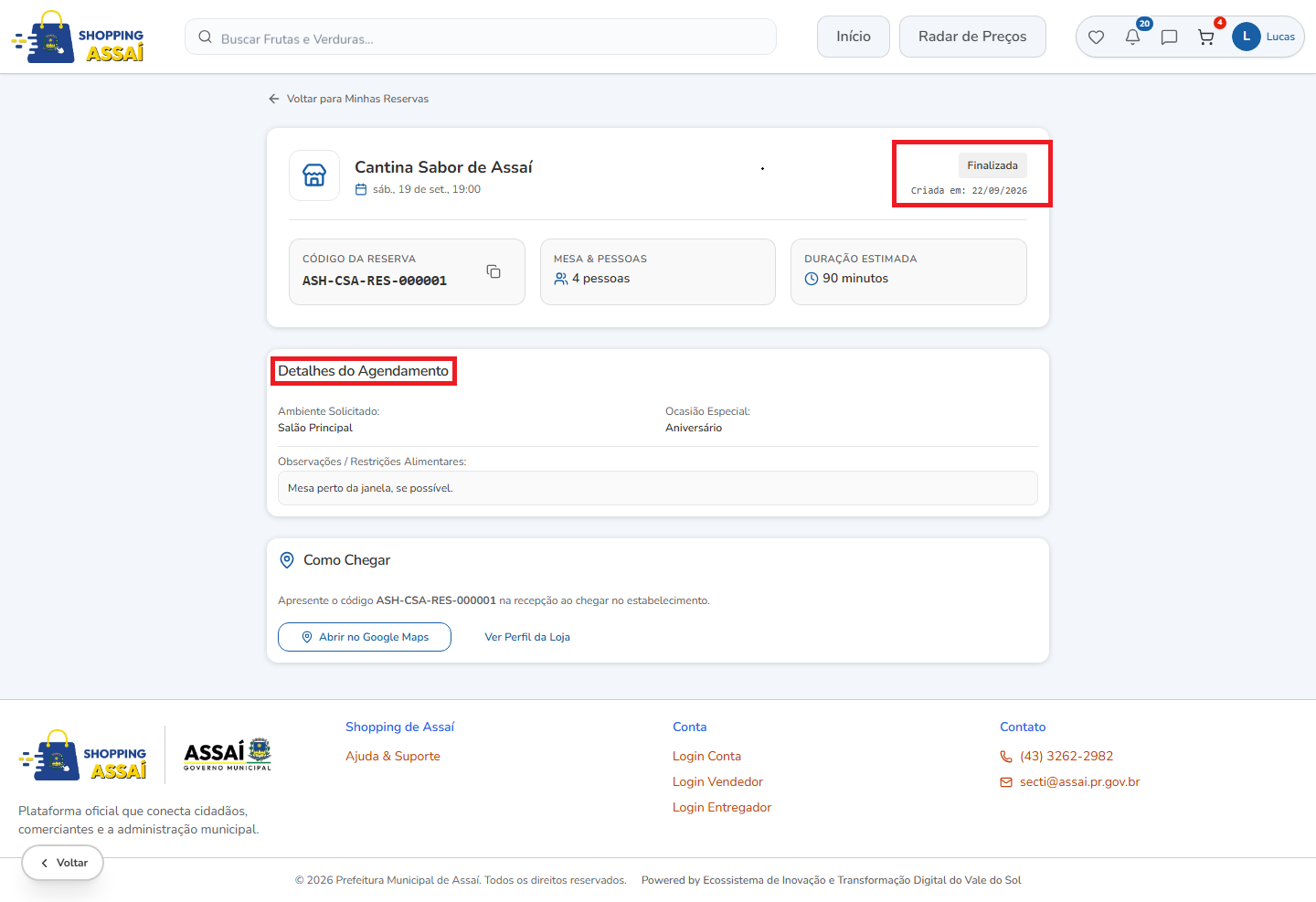Click the Shopping Assaí header logo
The width and height of the screenshot is (1316, 902).
78,37
